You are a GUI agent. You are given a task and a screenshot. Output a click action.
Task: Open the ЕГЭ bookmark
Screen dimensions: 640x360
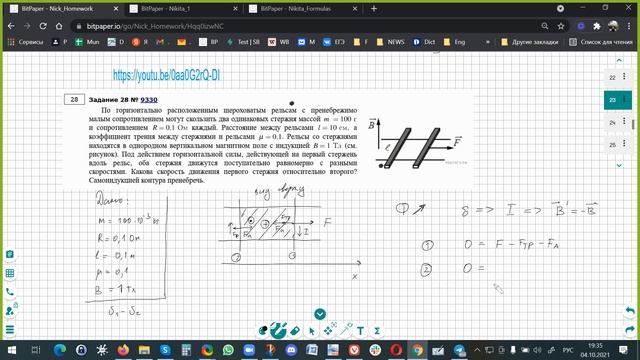[x=334, y=42]
